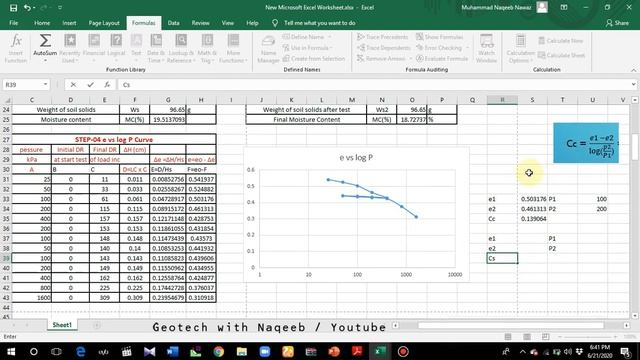This screenshot has width=640, height=360.
Task: Open Use in Formula dropdown
Action: tap(307, 48)
